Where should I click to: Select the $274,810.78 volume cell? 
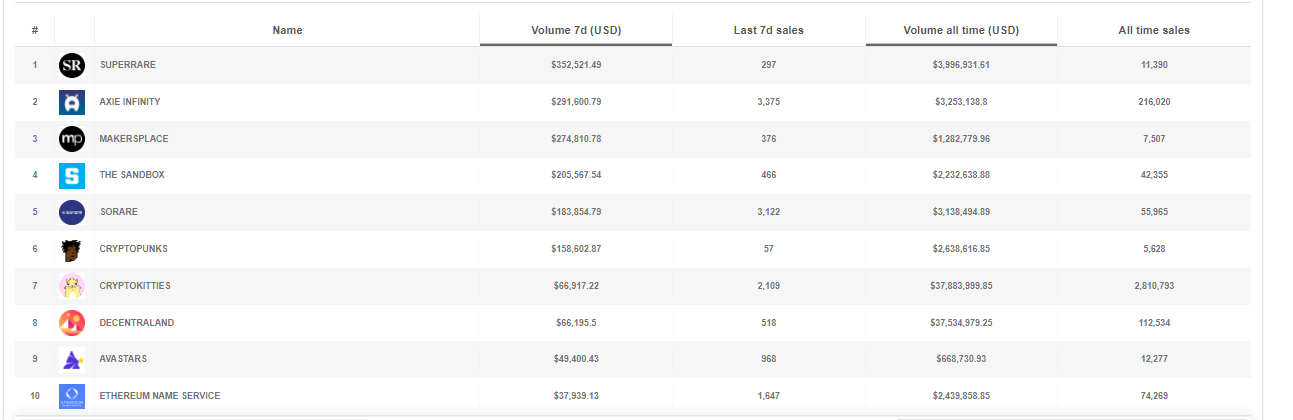(576, 138)
